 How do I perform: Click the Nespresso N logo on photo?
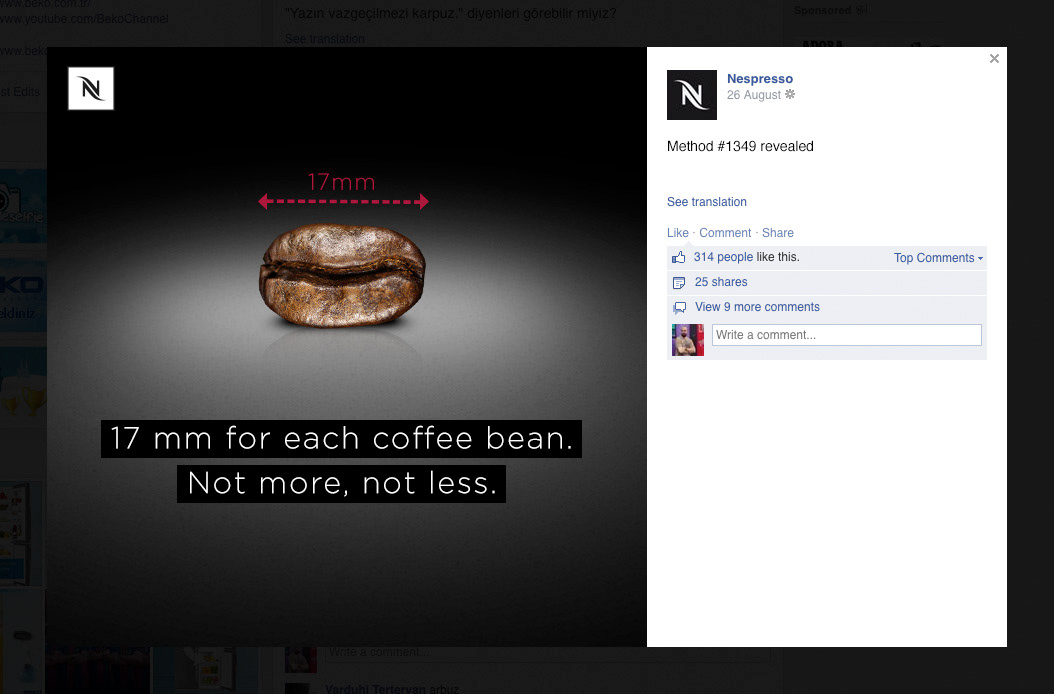(91, 88)
